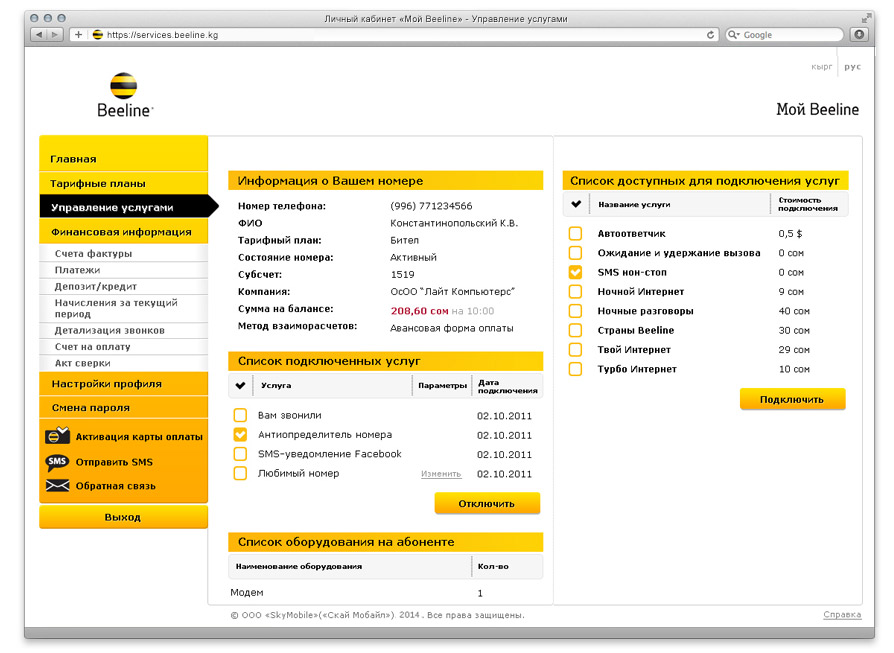
Task: Add a new tab with plus button
Action: point(78,35)
